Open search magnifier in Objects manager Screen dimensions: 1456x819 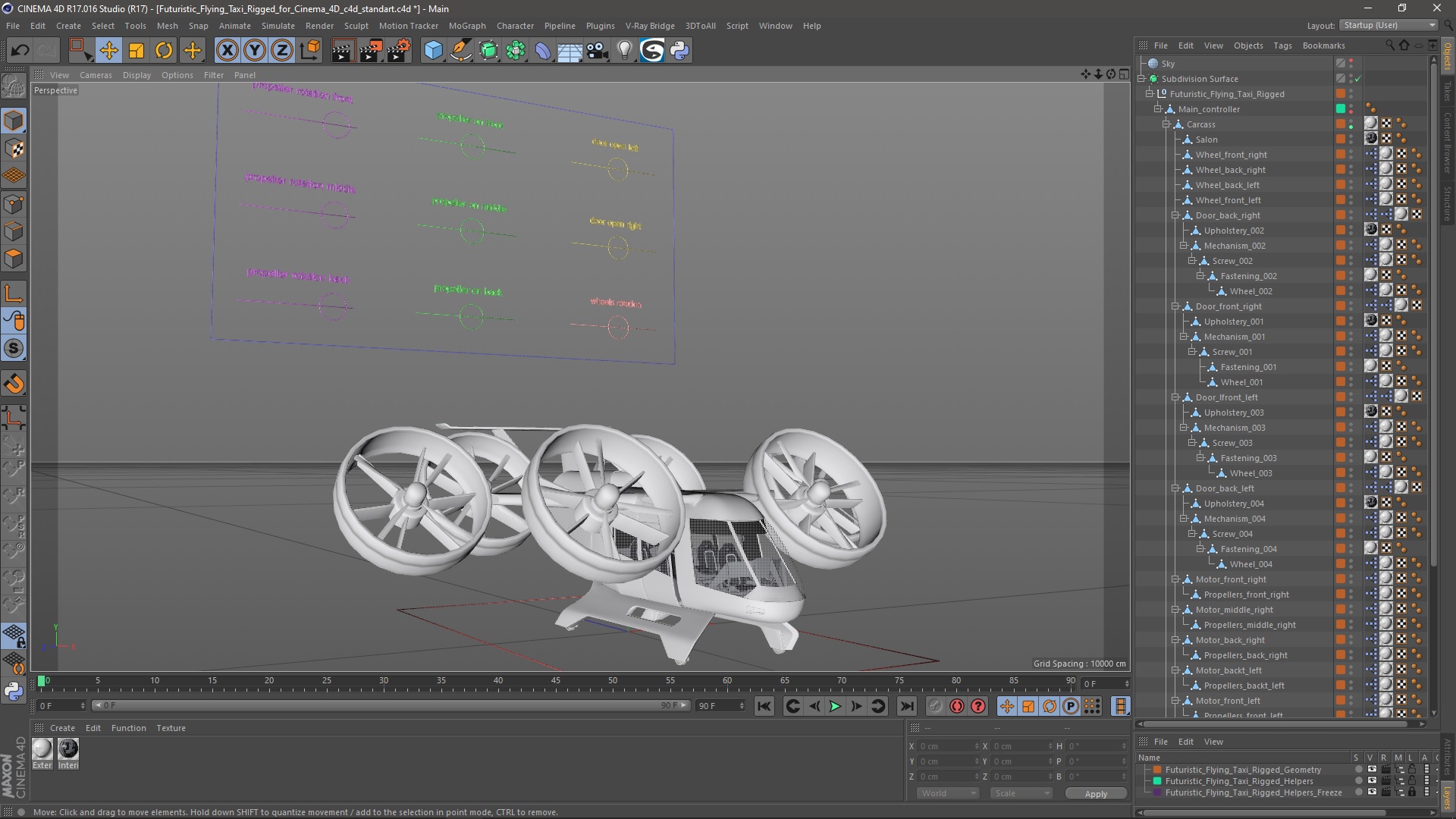coord(1390,45)
